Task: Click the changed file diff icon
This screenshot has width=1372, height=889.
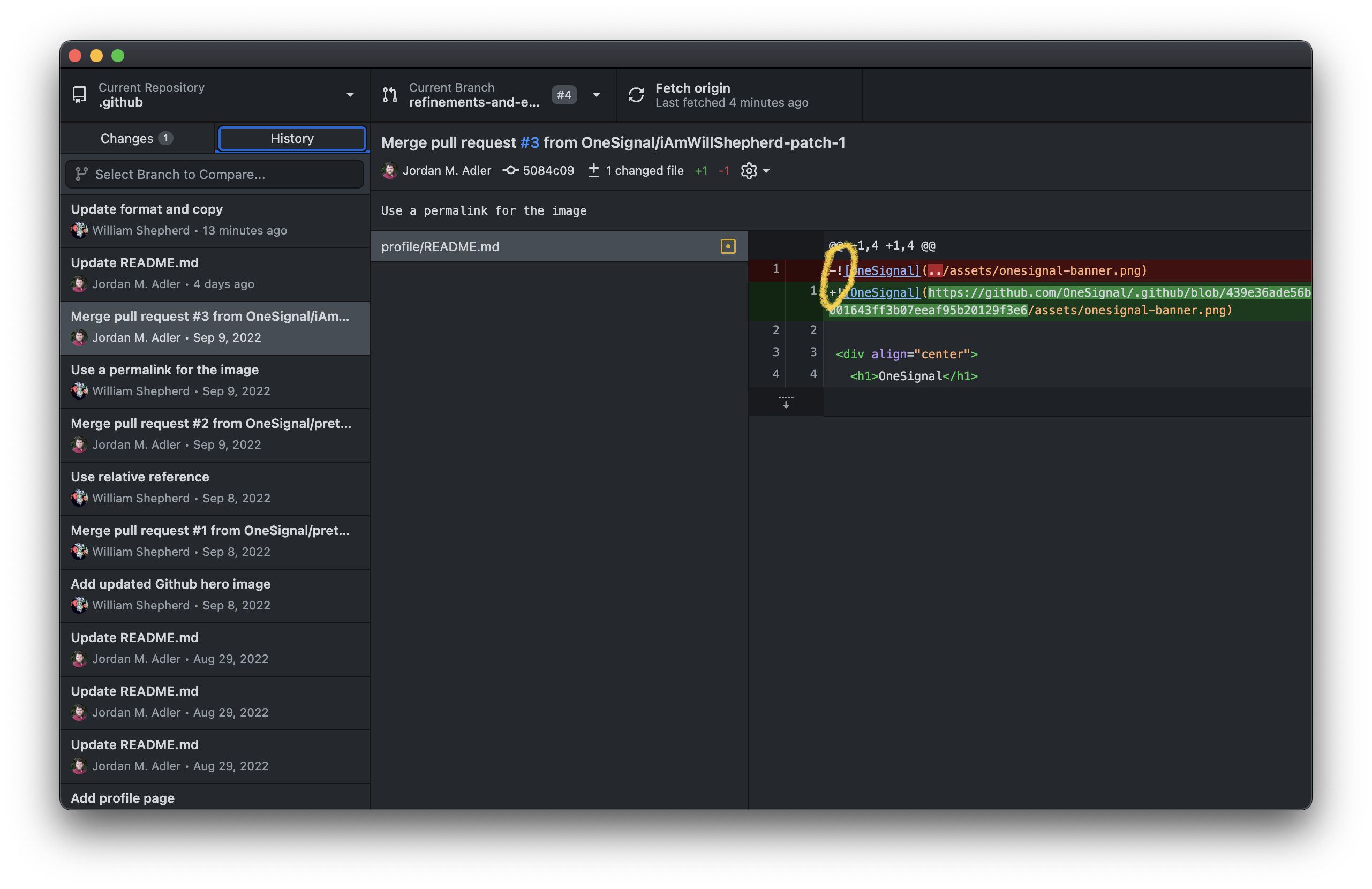Action: click(x=593, y=171)
